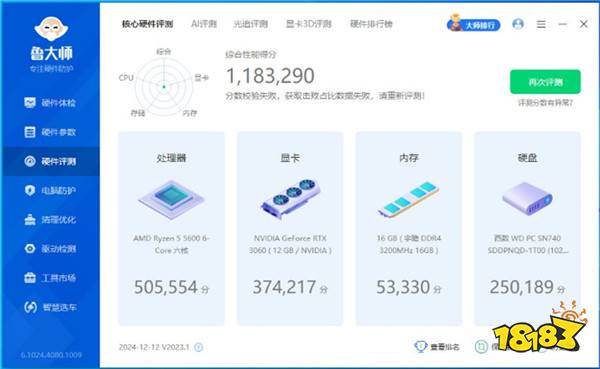Click the 内存 card memory stick image

coord(408,199)
